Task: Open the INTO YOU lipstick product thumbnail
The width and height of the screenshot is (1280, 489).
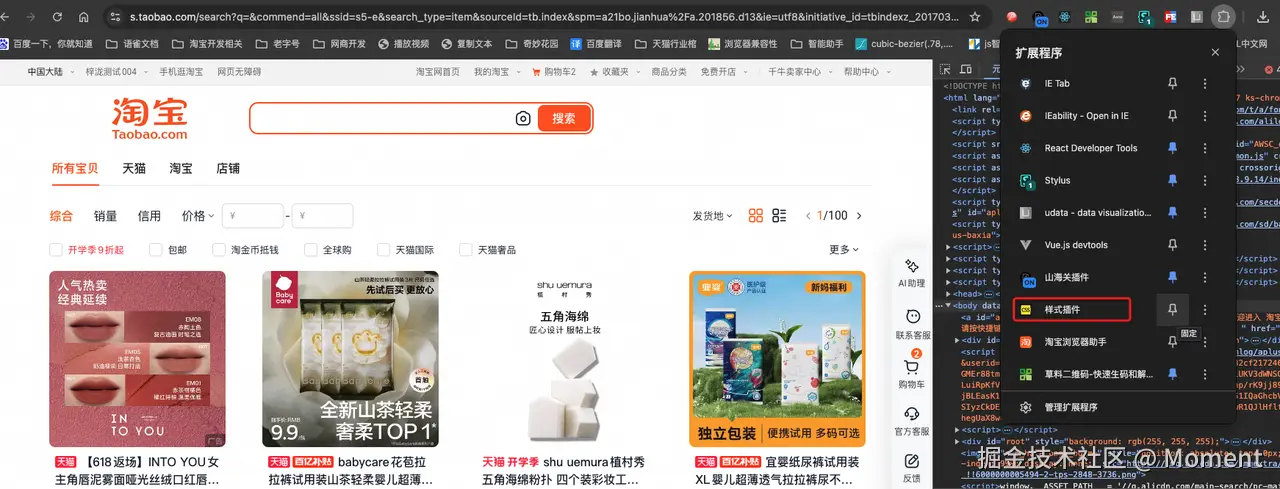Action: pyautogui.click(x=137, y=359)
